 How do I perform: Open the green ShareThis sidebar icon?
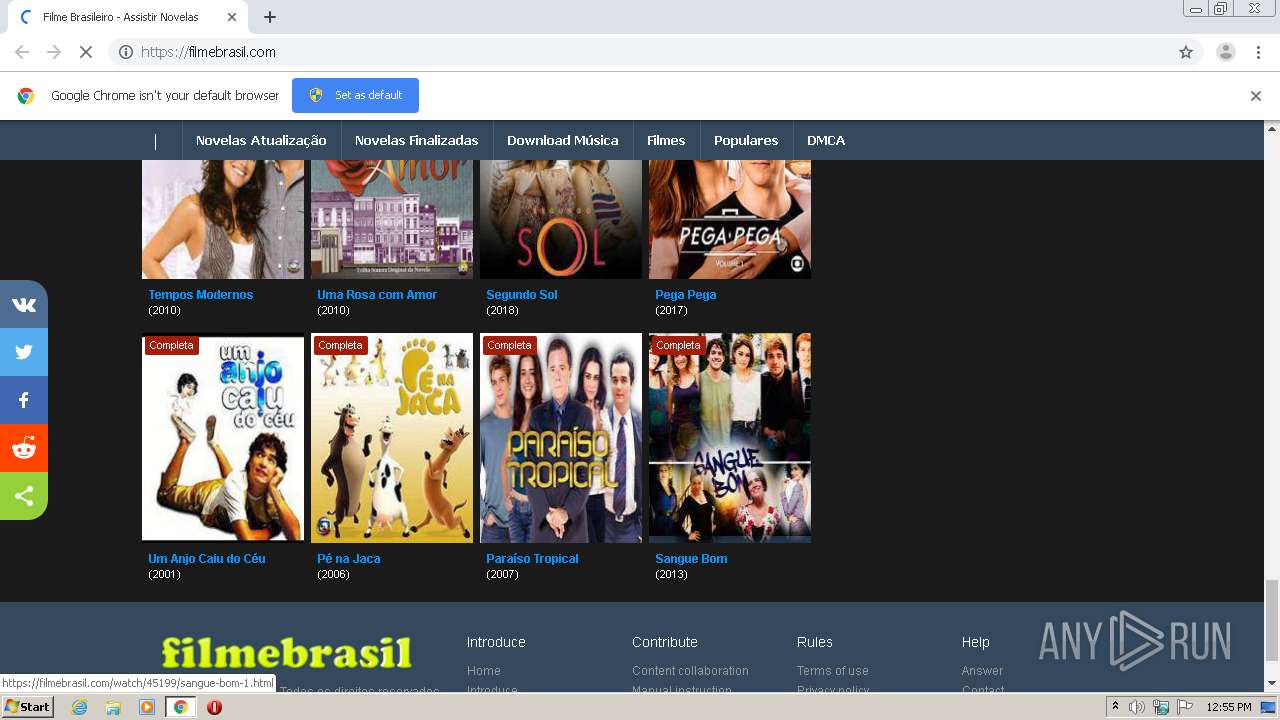[x=24, y=496]
